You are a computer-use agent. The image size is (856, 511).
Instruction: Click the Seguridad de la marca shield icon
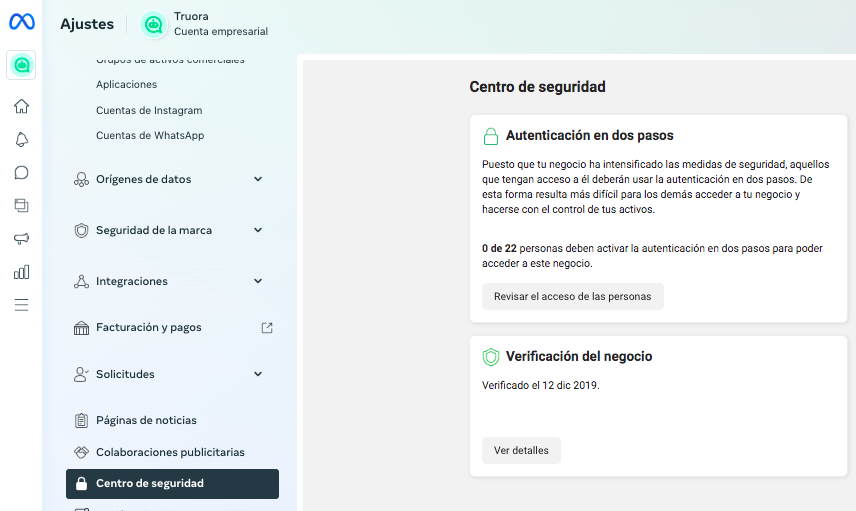[x=81, y=230]
